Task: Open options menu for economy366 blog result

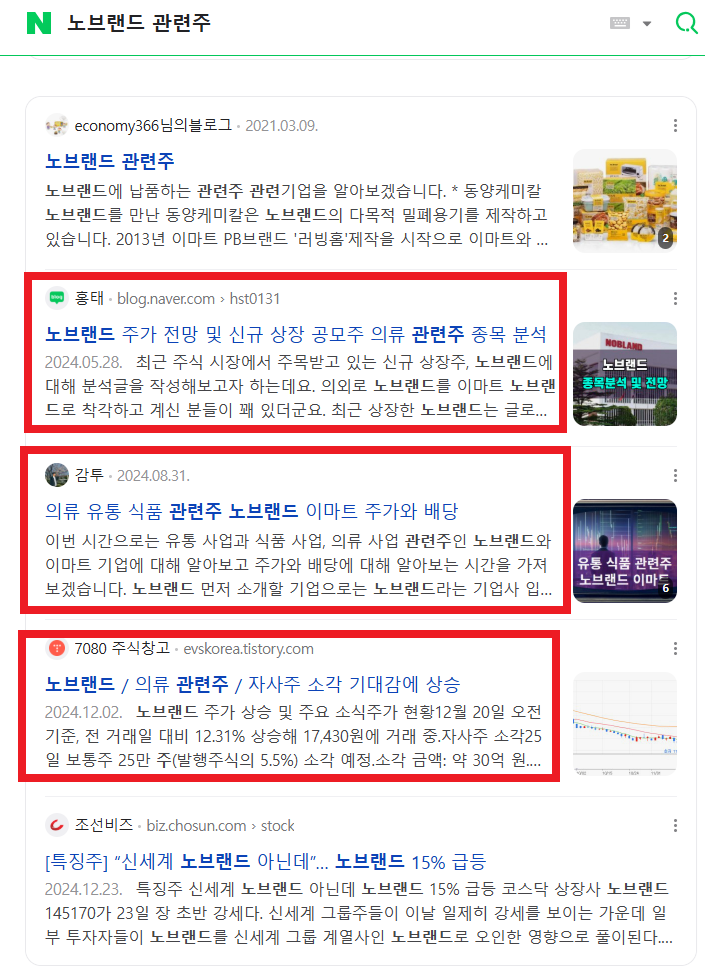Action: [675, 125]
